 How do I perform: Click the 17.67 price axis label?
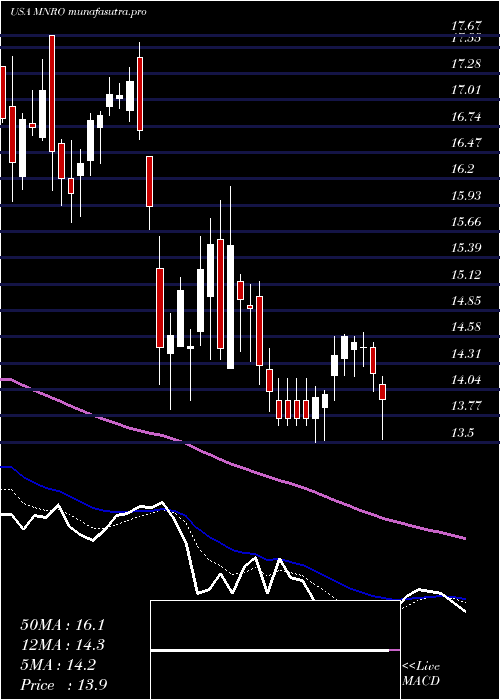click(466, 28)
